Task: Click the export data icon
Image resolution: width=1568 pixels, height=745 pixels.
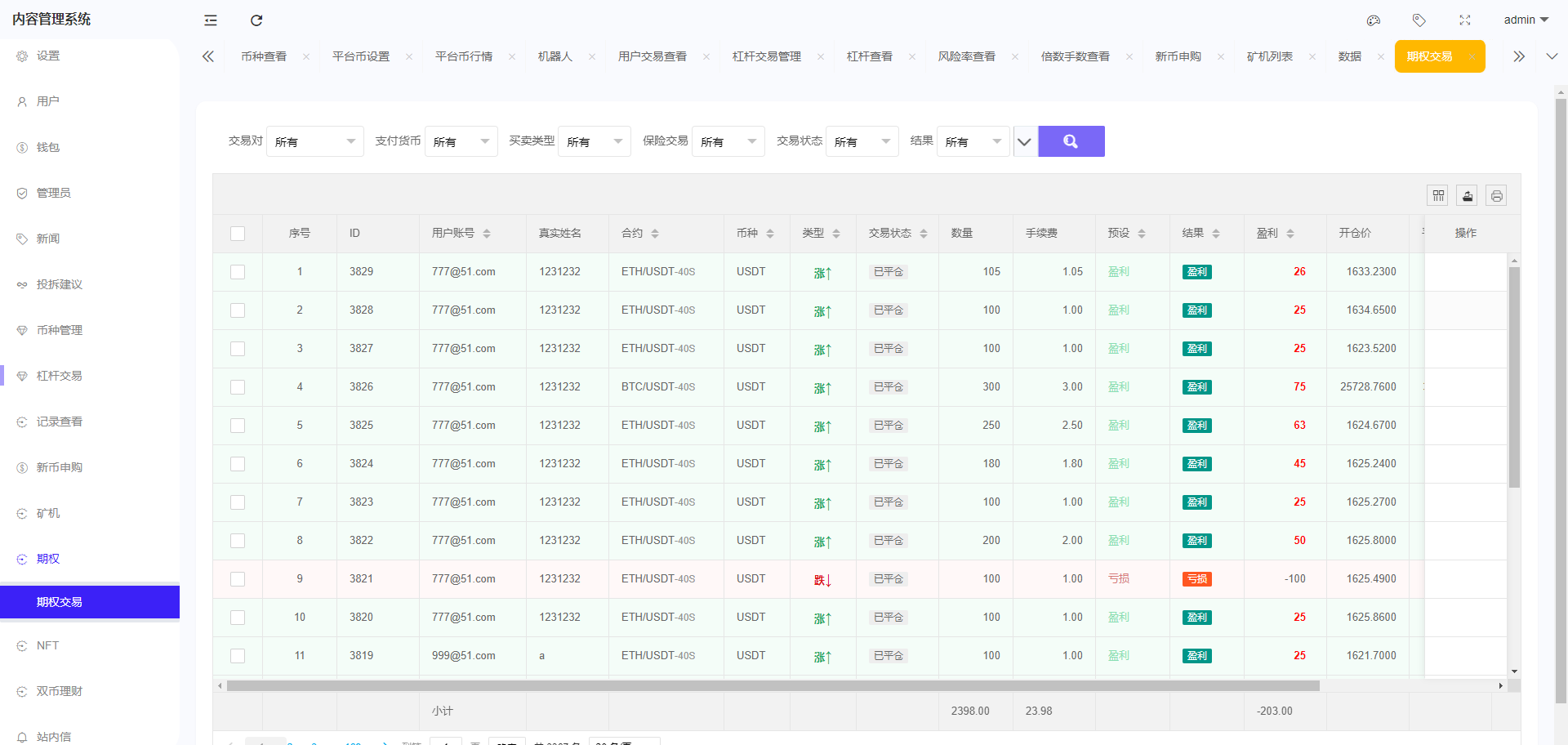Action: 1468,195
